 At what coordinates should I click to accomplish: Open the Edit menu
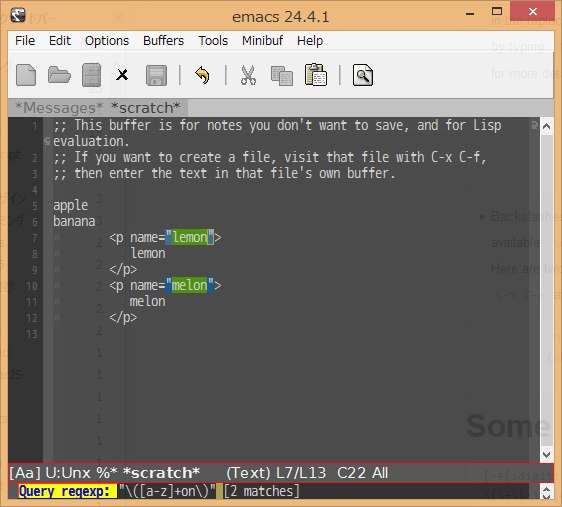click(x=60, y=40)
